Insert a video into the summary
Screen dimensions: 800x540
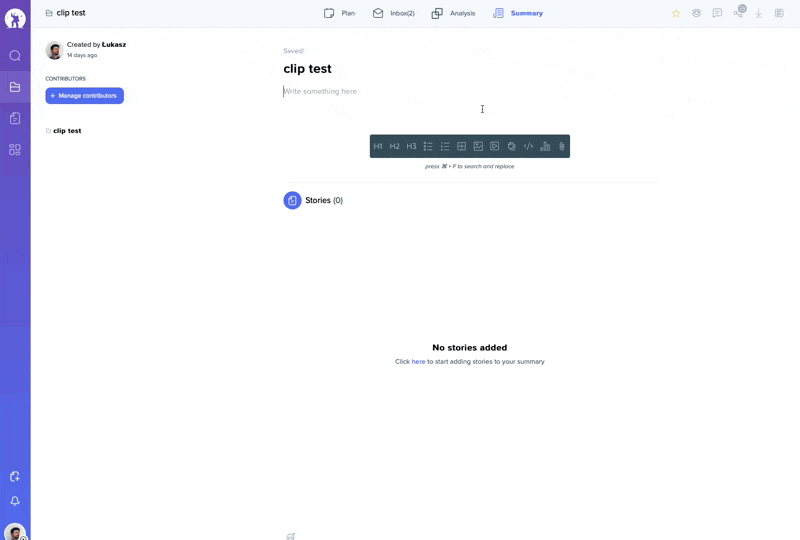pos(495,146)
